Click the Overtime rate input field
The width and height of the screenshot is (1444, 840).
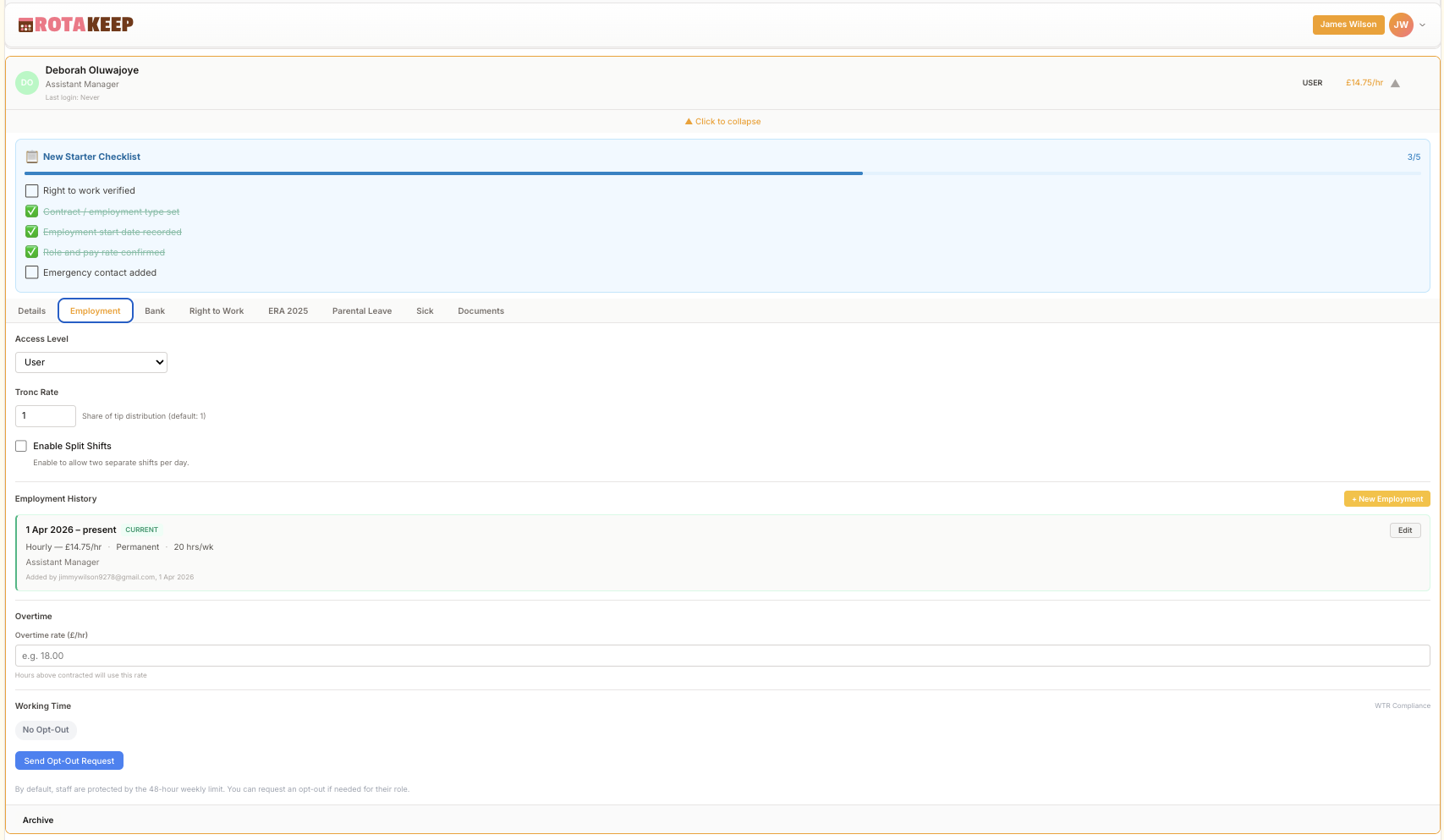pos(722,656)
